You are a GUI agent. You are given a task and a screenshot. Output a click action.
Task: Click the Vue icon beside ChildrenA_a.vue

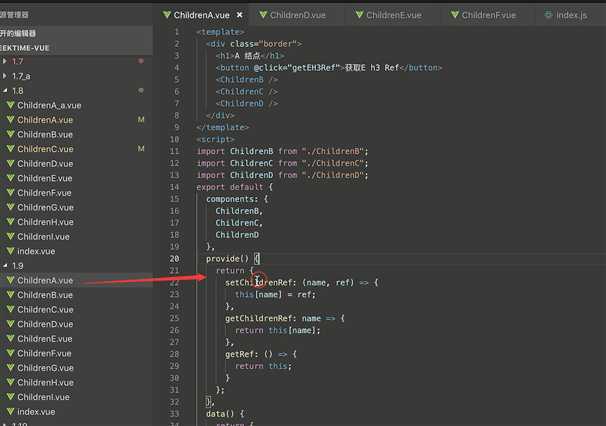click(x=10, y=105)
